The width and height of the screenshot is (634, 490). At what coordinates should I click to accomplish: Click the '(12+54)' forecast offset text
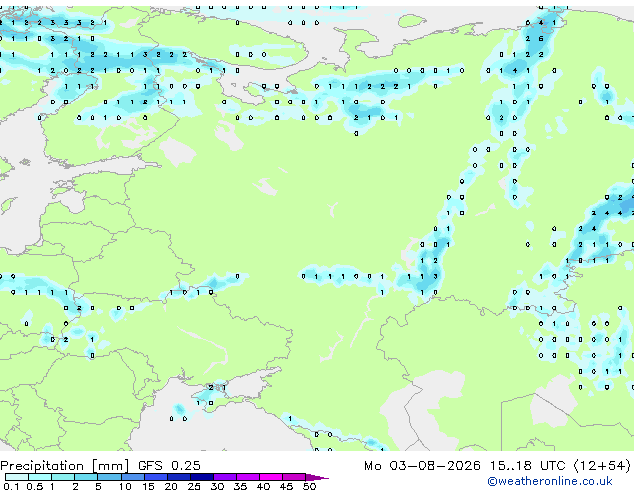[x=602, y=466]
